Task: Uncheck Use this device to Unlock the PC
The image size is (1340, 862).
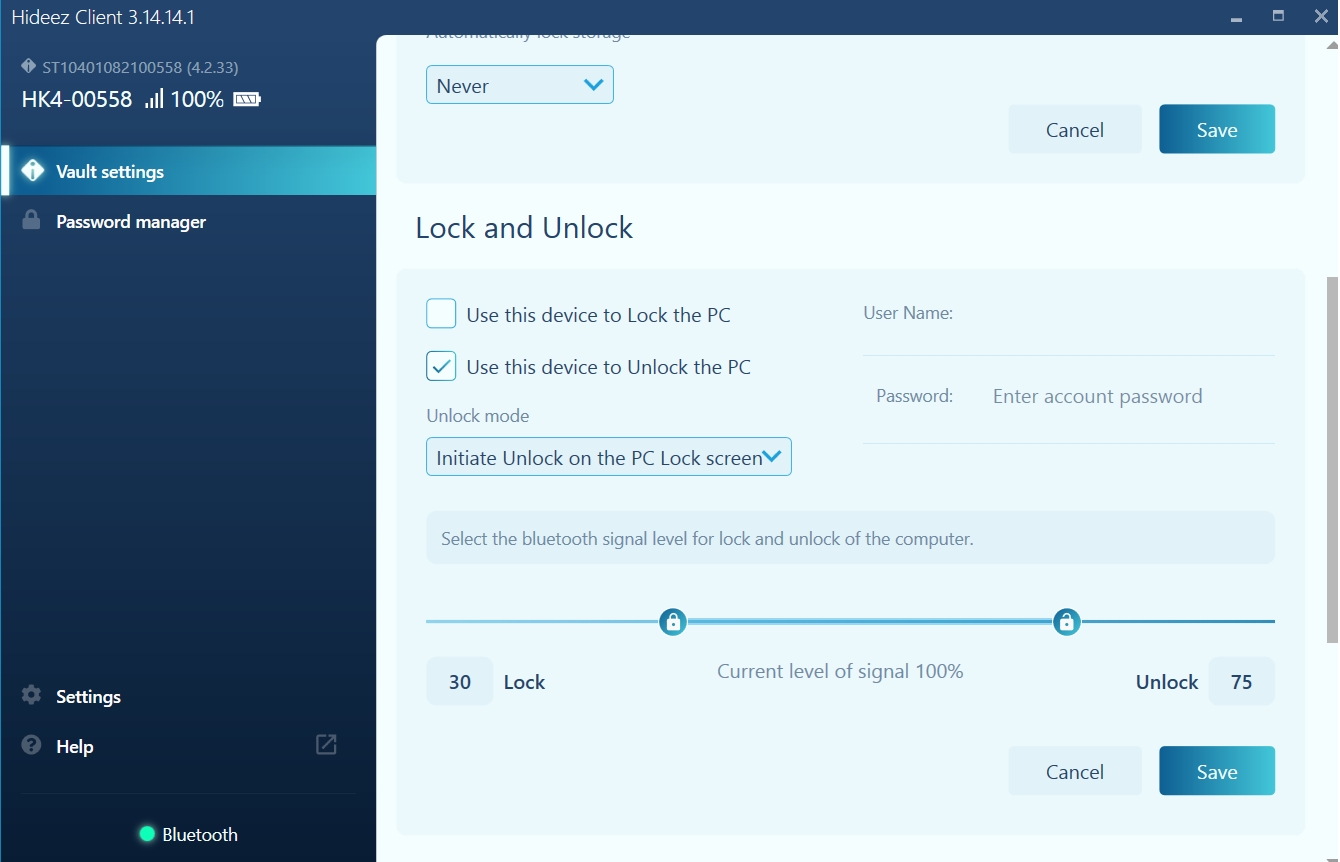Action: [441, 366]
